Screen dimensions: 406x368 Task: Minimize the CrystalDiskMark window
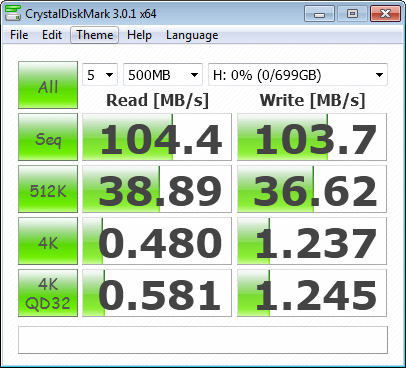[319, 14]
